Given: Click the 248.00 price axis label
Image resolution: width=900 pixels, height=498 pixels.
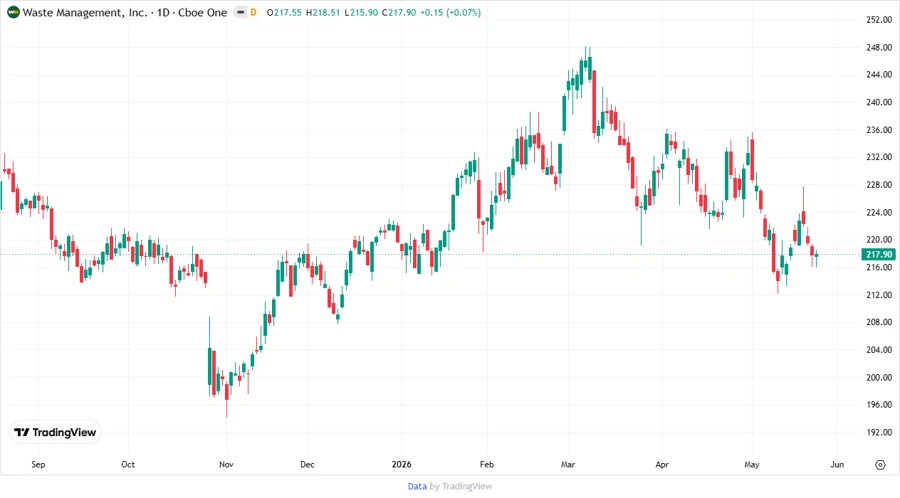Looking at the screenshot, I should (x=879, y=47).
